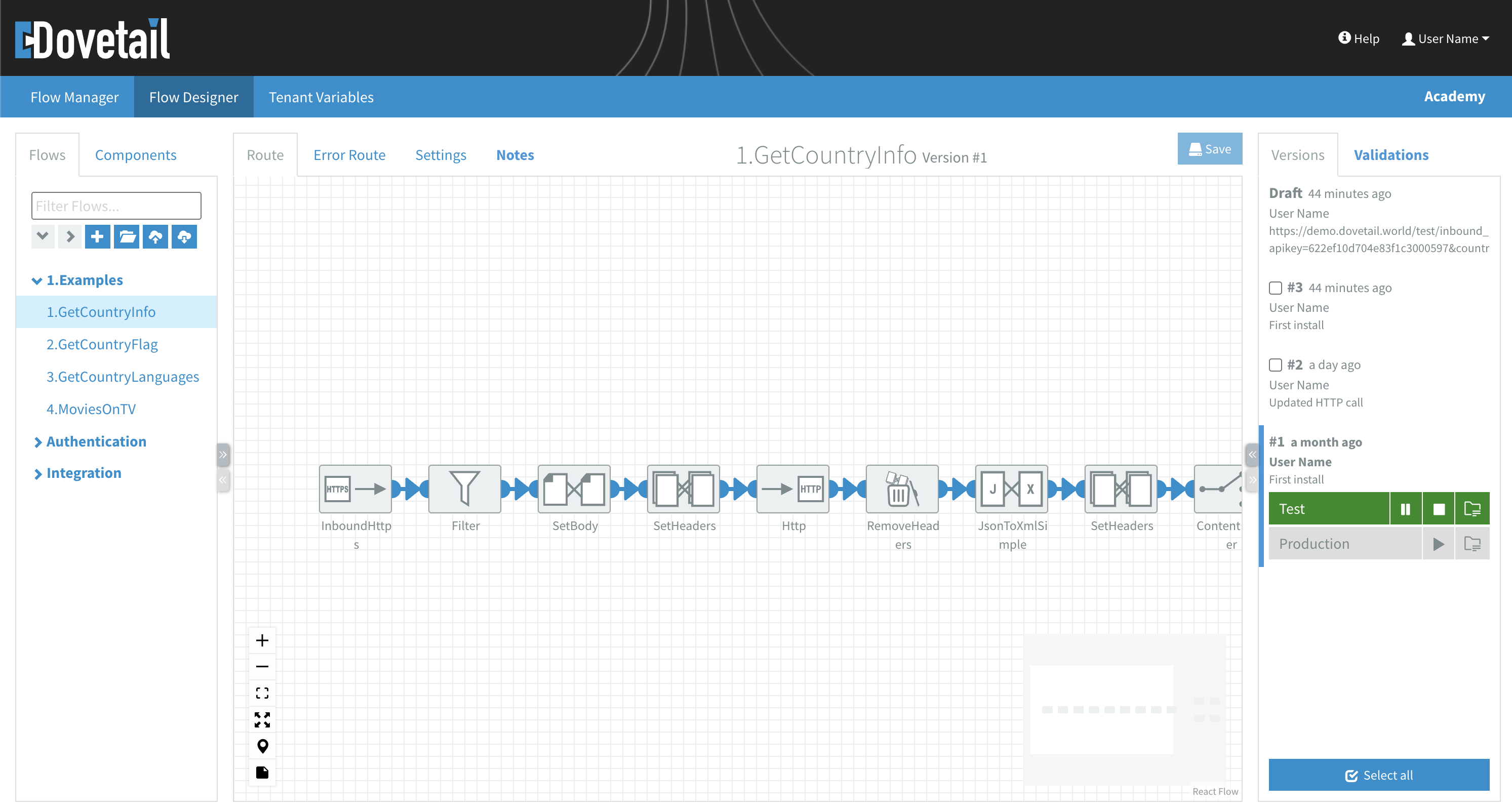Add a new flow with the plus button

pyautogui.click(x=97, y=236)
